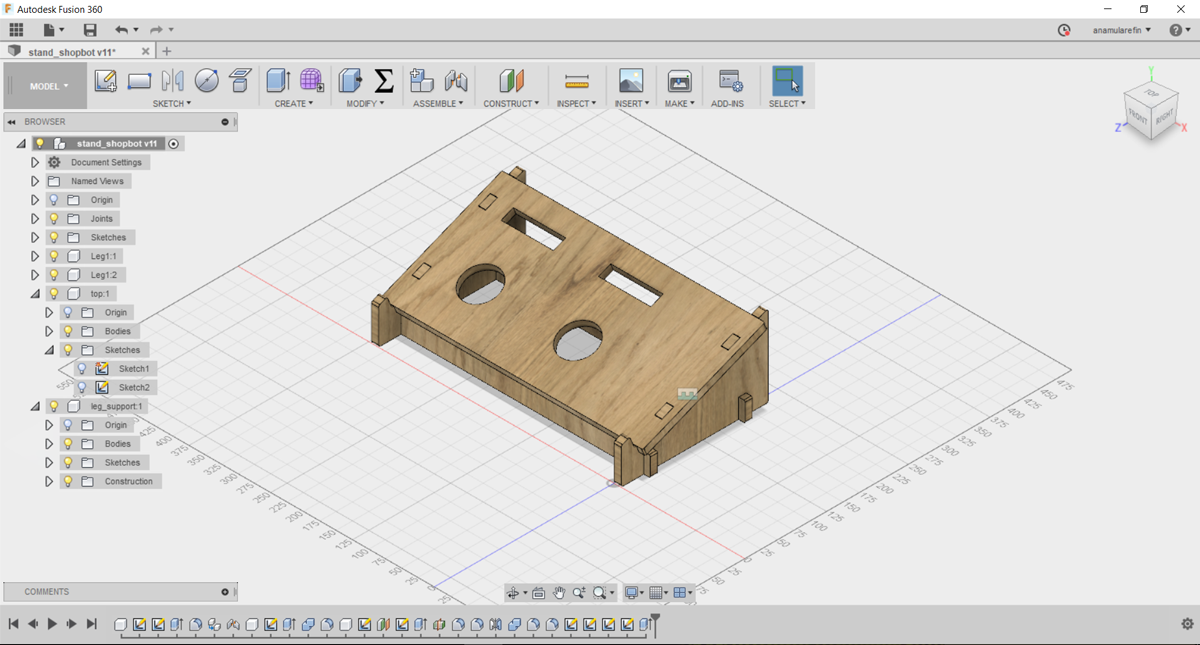This screenshot has height=645, width=1200.
Task: Expand the Document Settings node
Action: 35,162
